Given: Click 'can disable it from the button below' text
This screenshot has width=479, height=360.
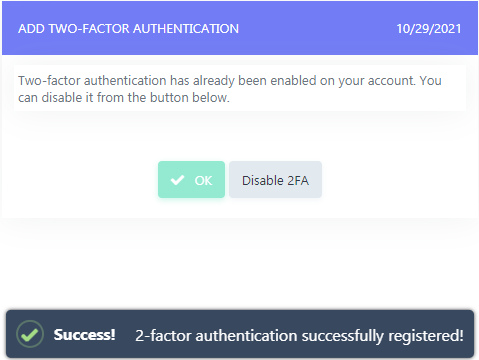Looking at the screenshot, I should [124, 98].
